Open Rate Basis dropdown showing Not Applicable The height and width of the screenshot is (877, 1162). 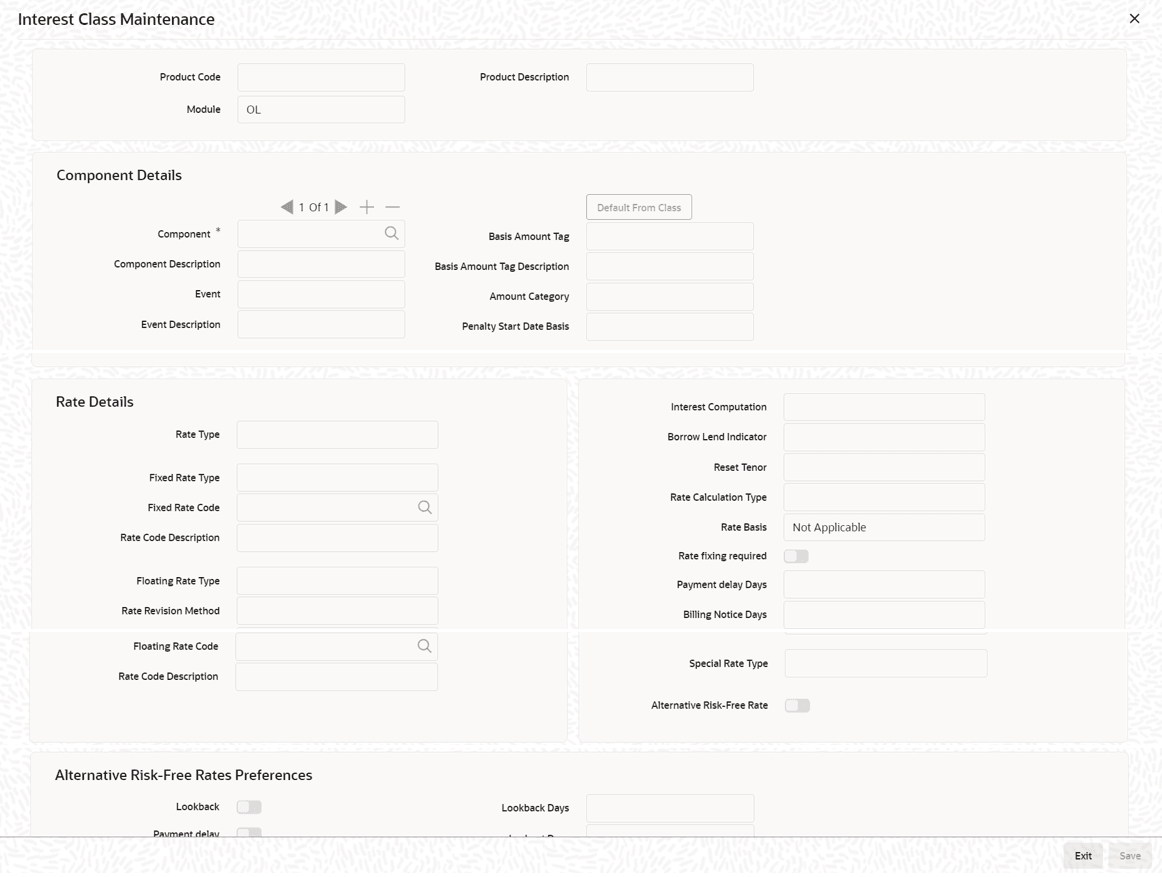coord(884,528)
